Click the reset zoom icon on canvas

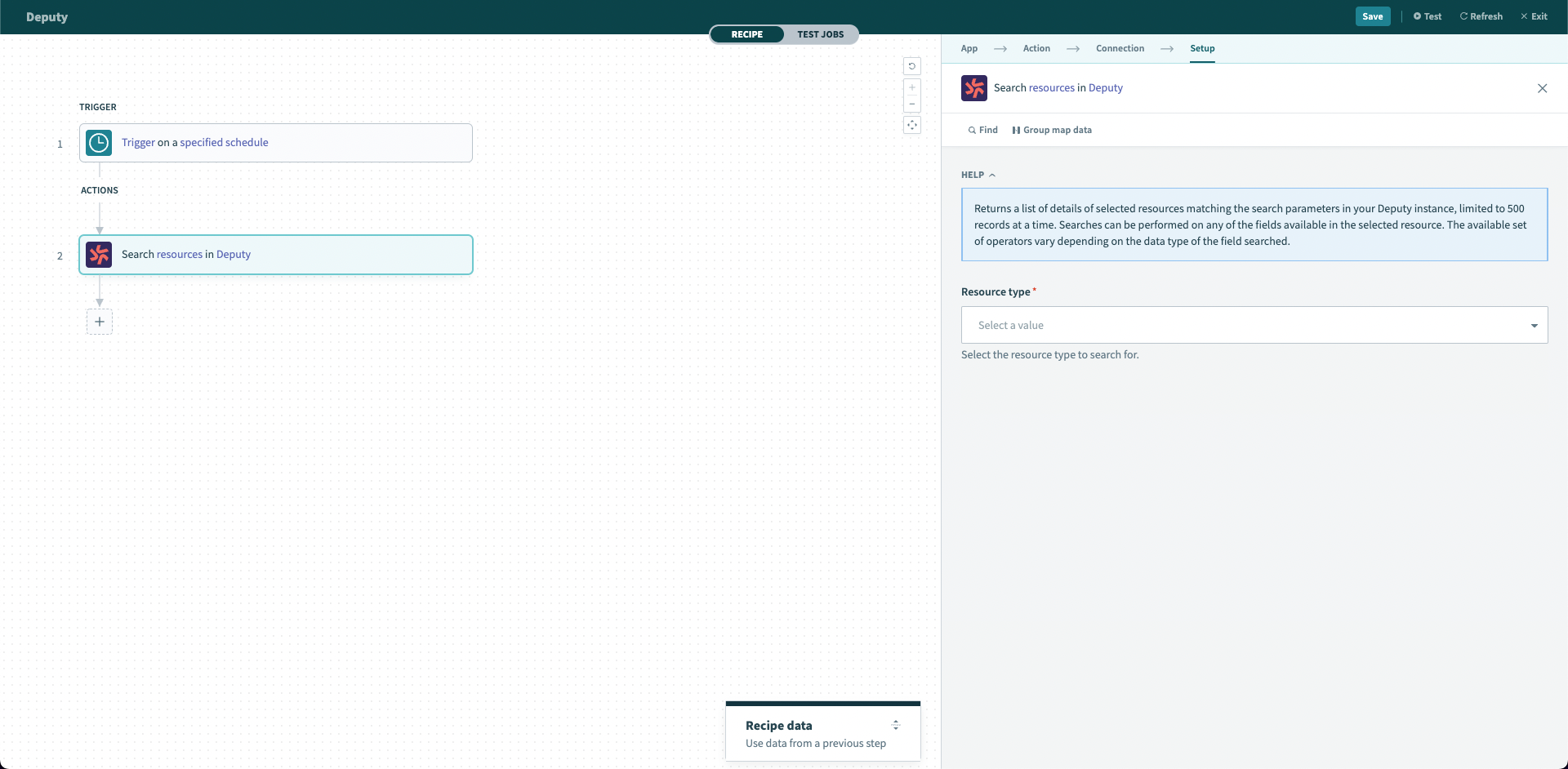[x=912, y=66]
